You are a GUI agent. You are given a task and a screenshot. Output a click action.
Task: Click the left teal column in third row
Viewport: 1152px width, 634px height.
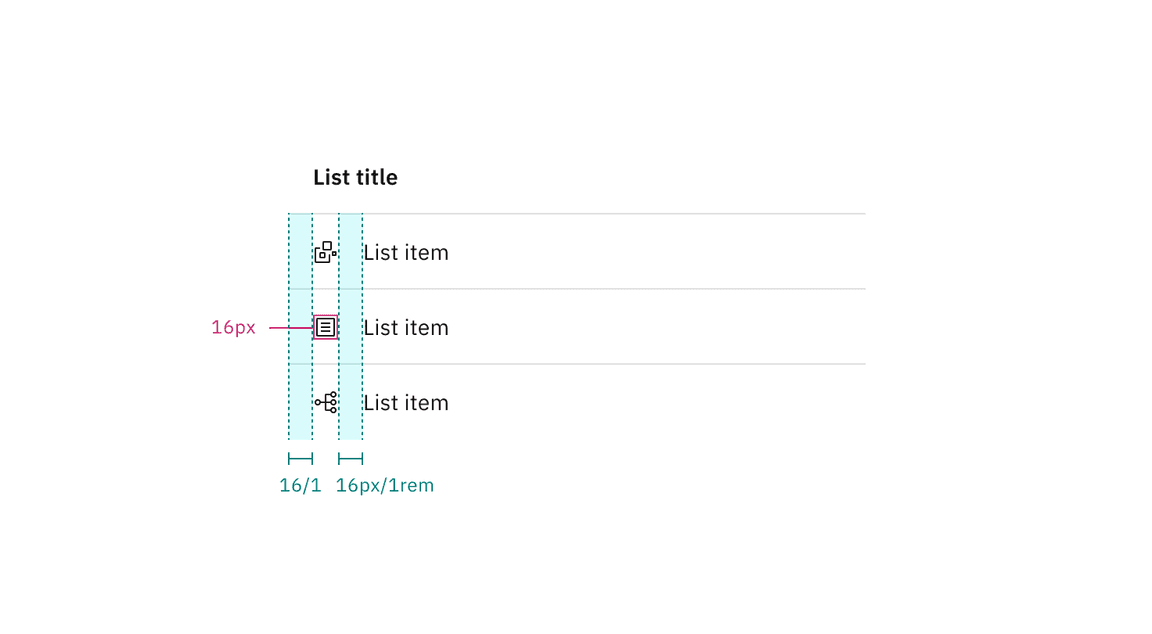click(300, 402)
